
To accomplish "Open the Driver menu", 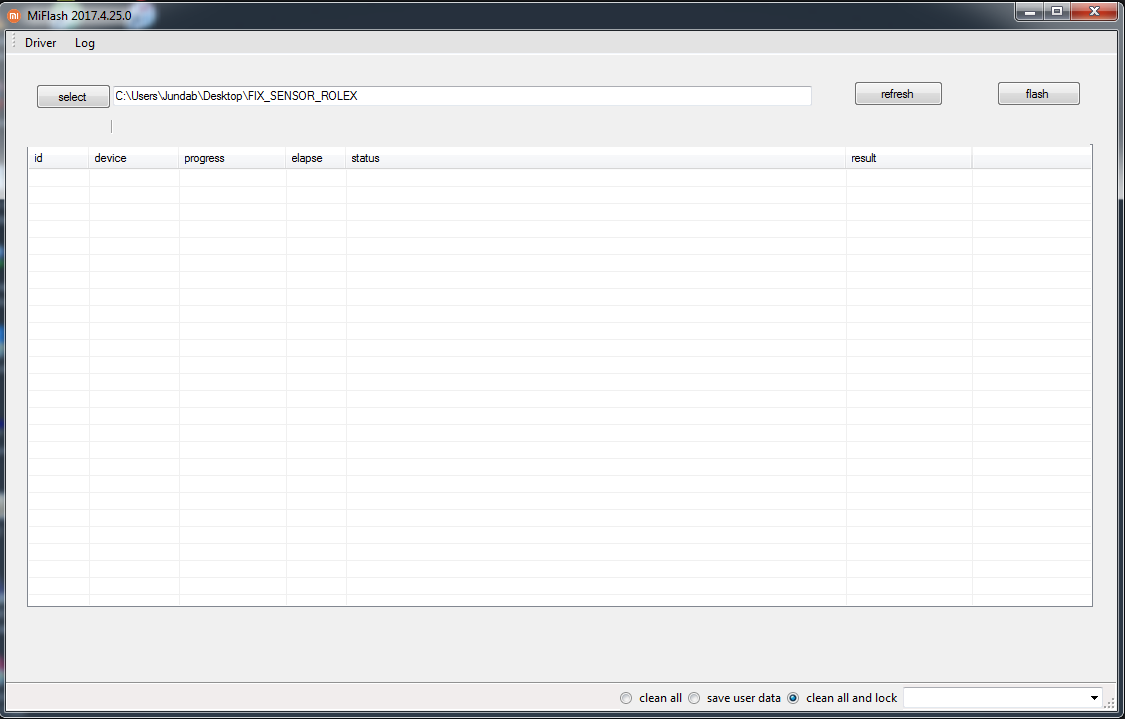I will [40, 43].
